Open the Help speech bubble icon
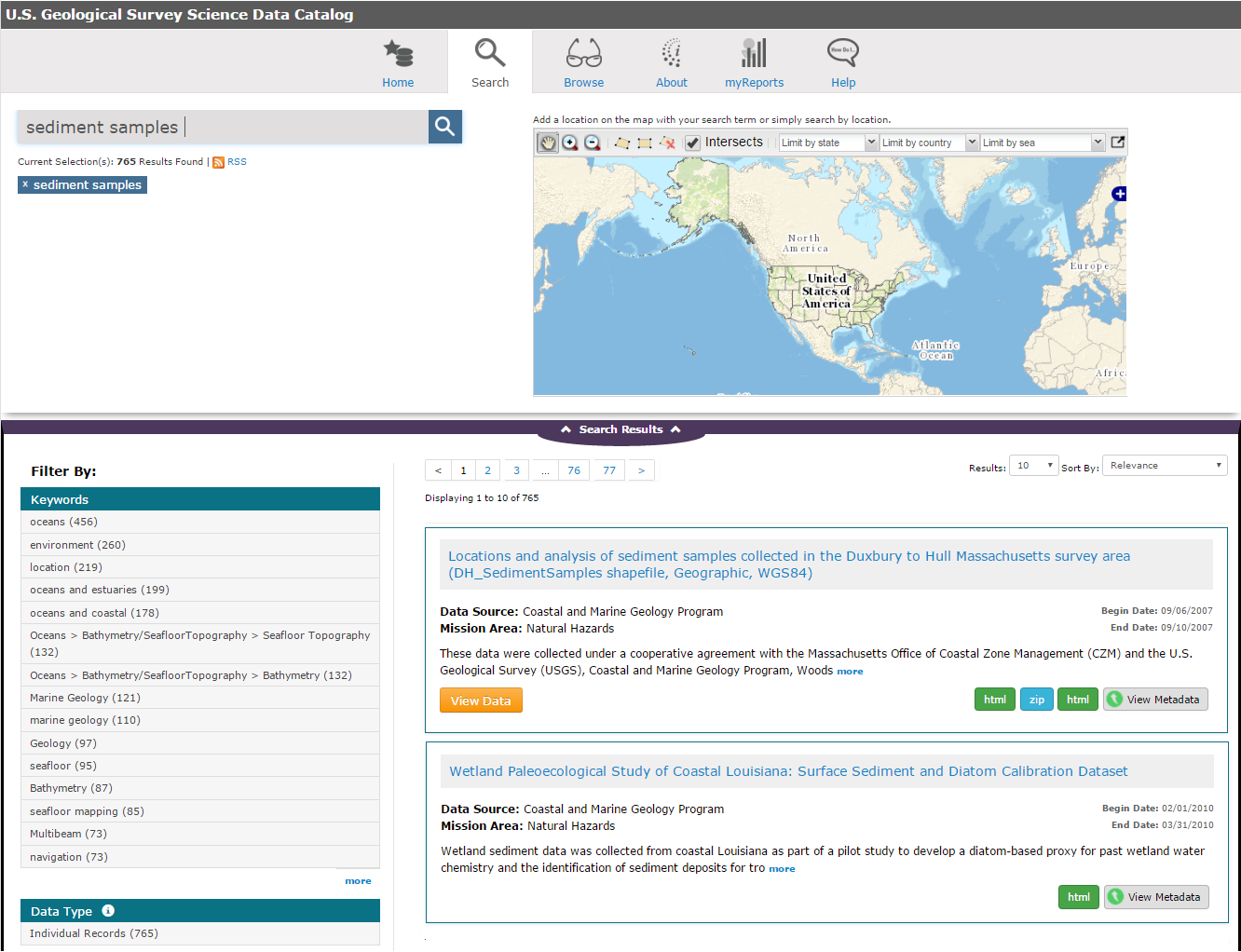Image resolution: width=1241 pixels, height=952 pixels. pos(843,52)
